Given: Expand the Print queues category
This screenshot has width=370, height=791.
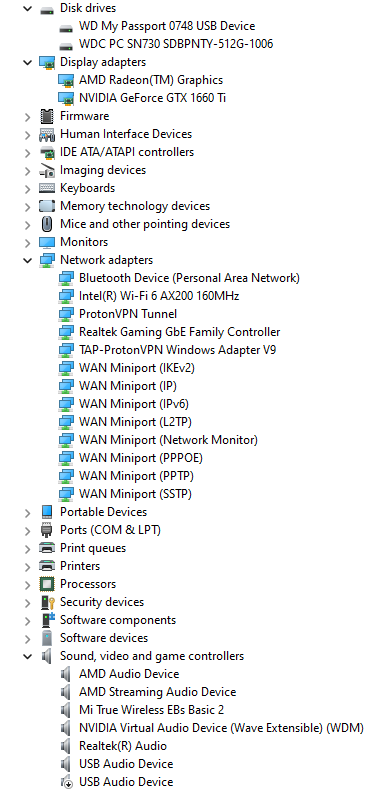Looking at the screenshot, I should 27,548.
